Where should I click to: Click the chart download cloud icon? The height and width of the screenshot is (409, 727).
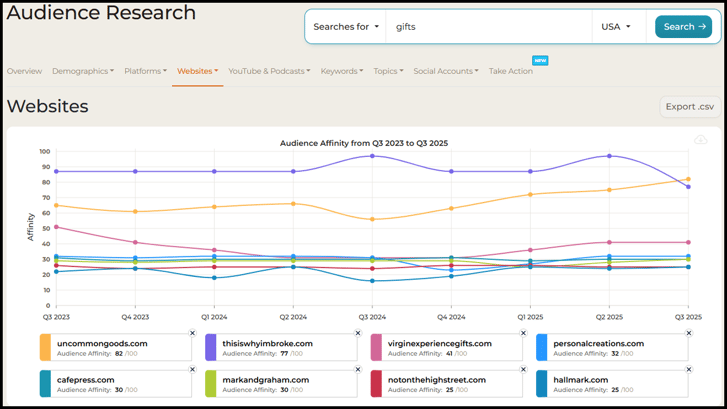coord(701,140)
